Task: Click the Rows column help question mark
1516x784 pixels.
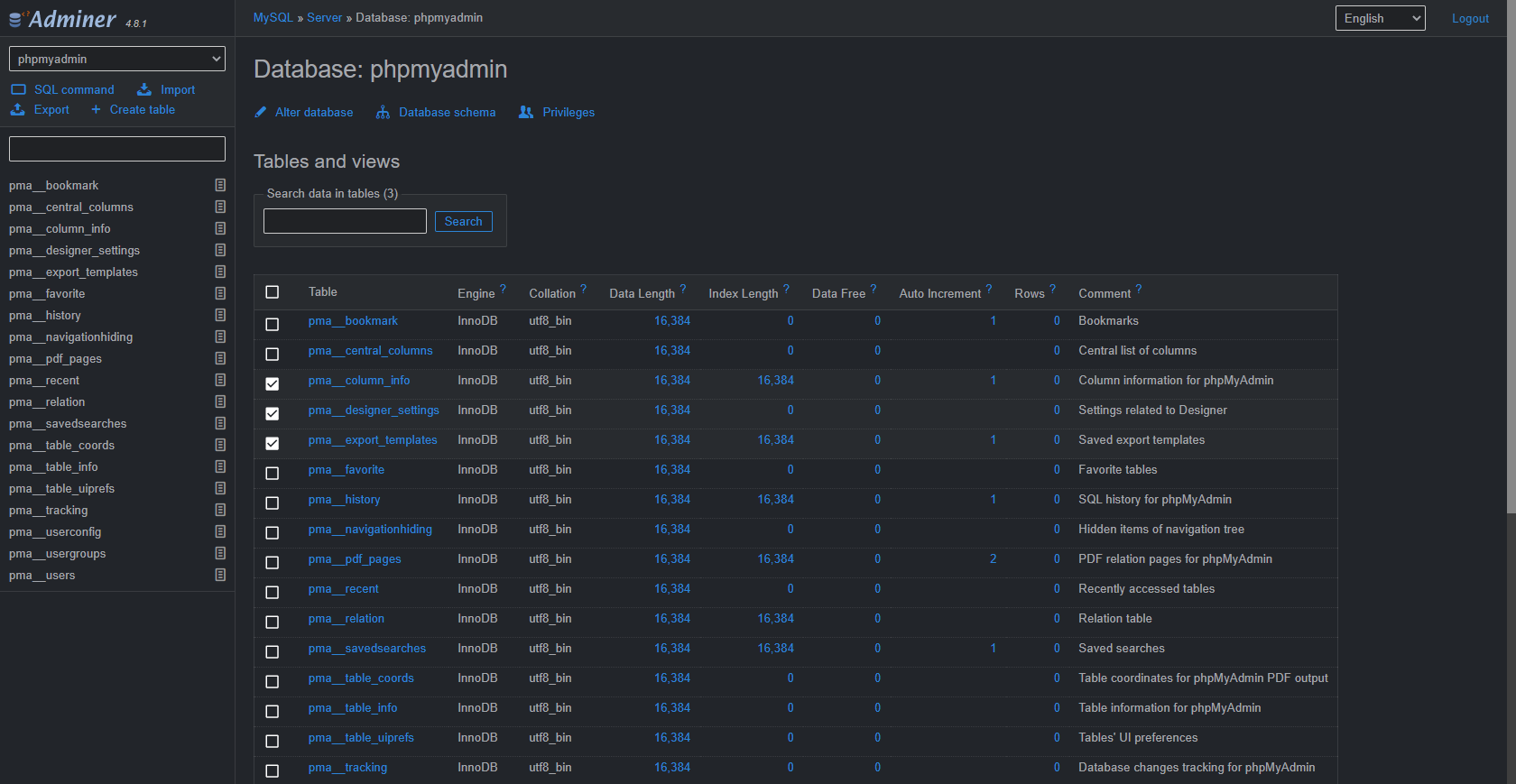Action: click(x=1052, y=289)
